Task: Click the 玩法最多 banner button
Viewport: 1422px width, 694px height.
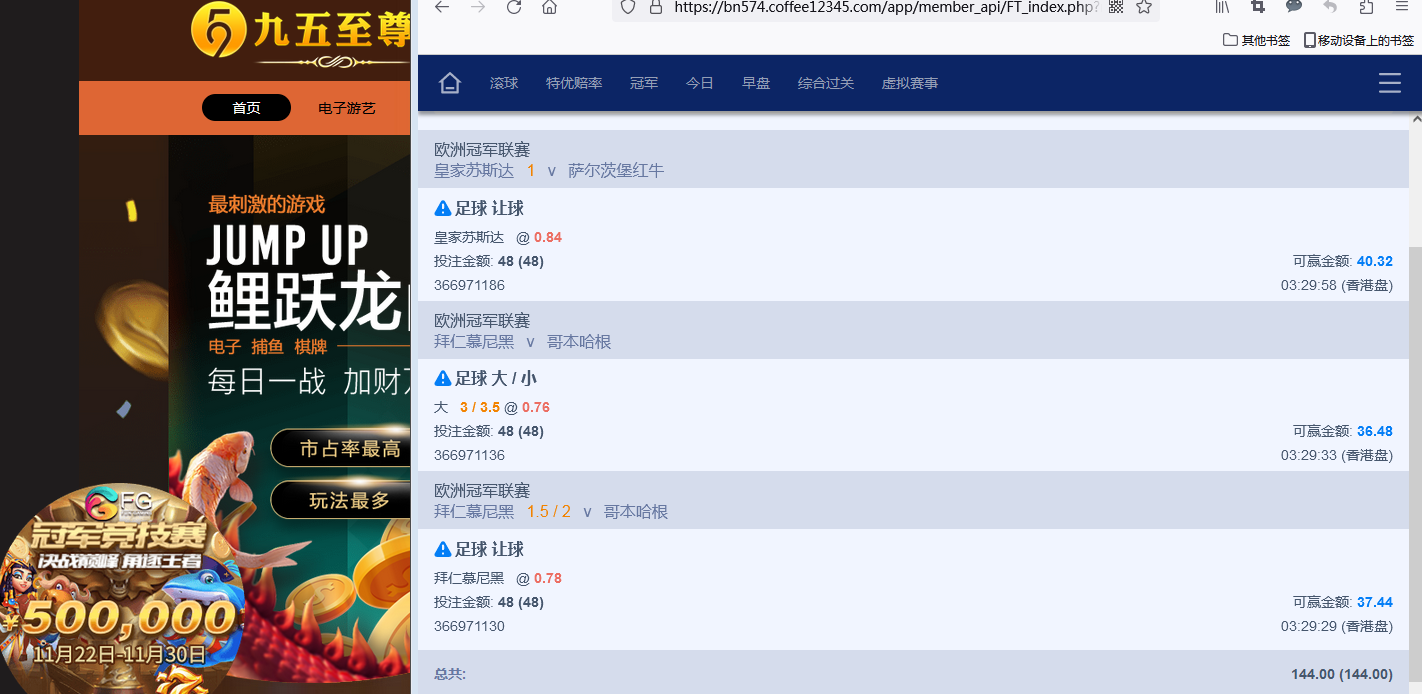Action: point(341,501)
